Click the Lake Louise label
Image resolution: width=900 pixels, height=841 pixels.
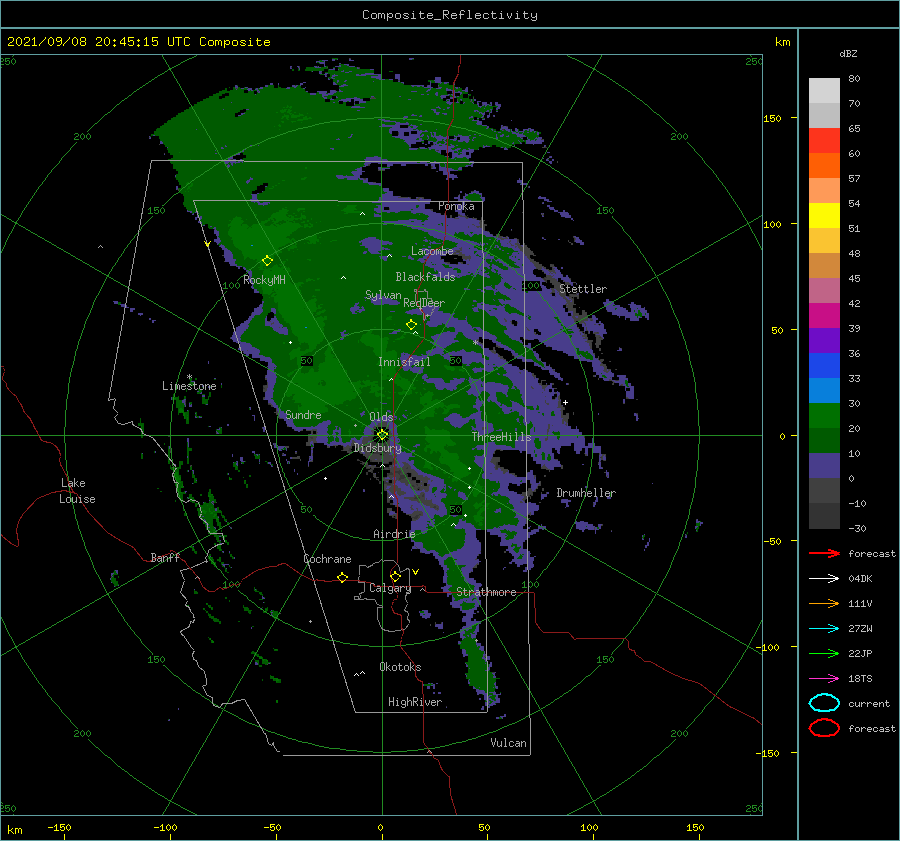[77, 491]
